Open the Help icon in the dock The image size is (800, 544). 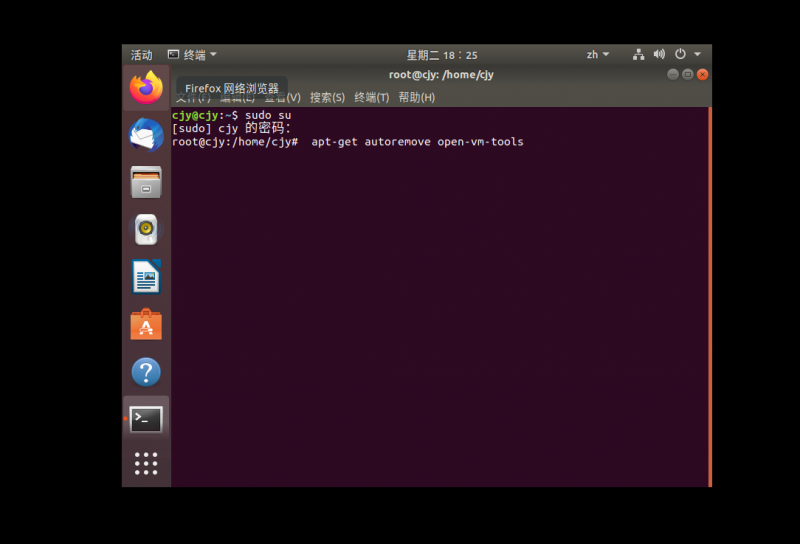coord(146,372)
